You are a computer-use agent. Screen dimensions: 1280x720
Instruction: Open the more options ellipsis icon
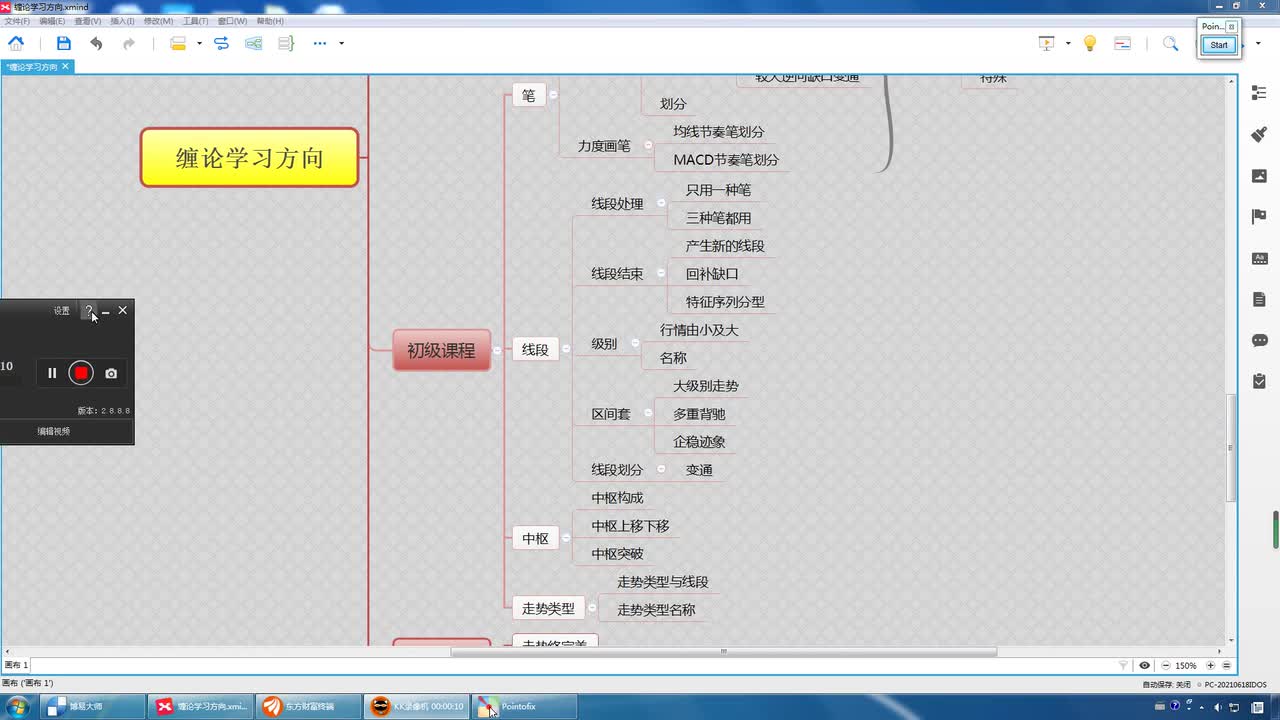click(320, 43)
